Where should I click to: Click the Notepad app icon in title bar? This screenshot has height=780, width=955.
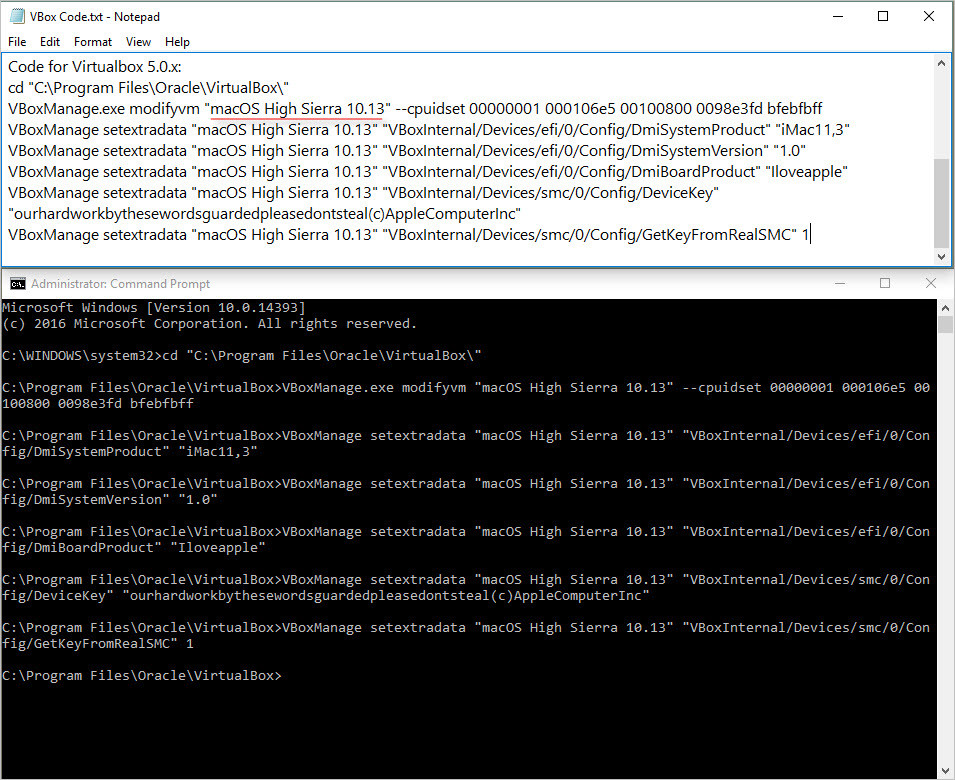point(17,16)
